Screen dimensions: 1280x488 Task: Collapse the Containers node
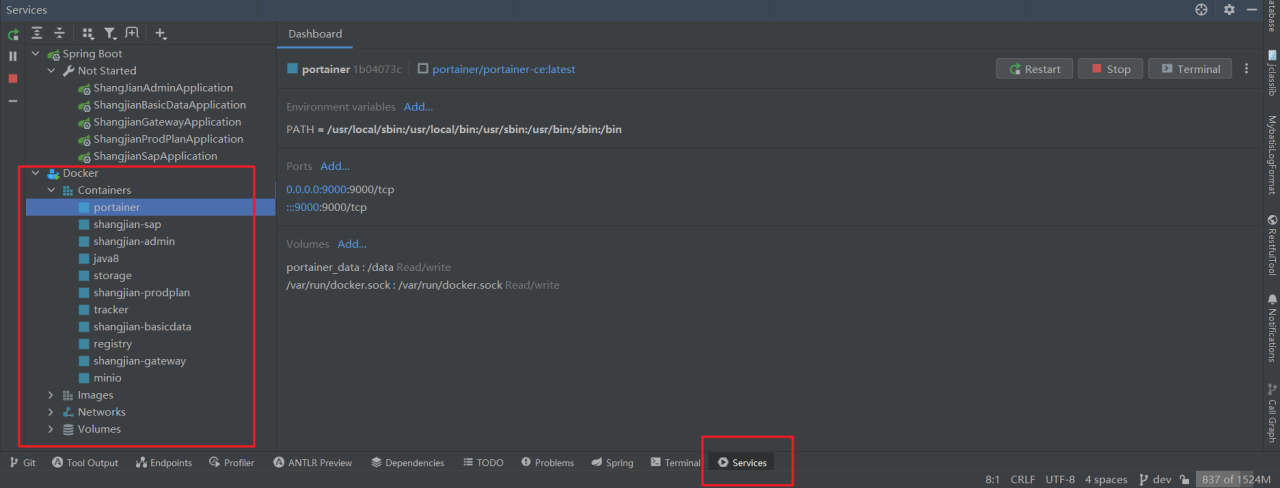[51, 190]
